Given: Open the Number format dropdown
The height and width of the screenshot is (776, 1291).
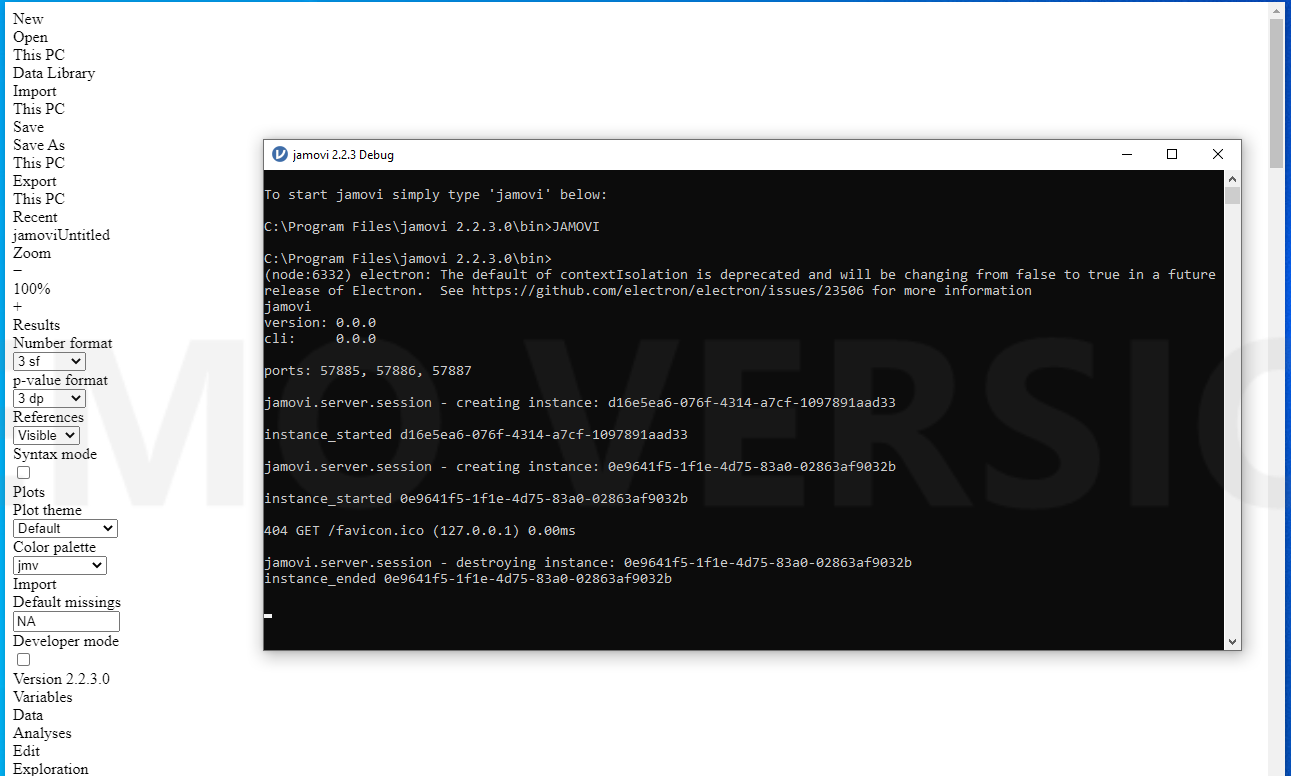Looking at the screenshot, I should (48, 361).
